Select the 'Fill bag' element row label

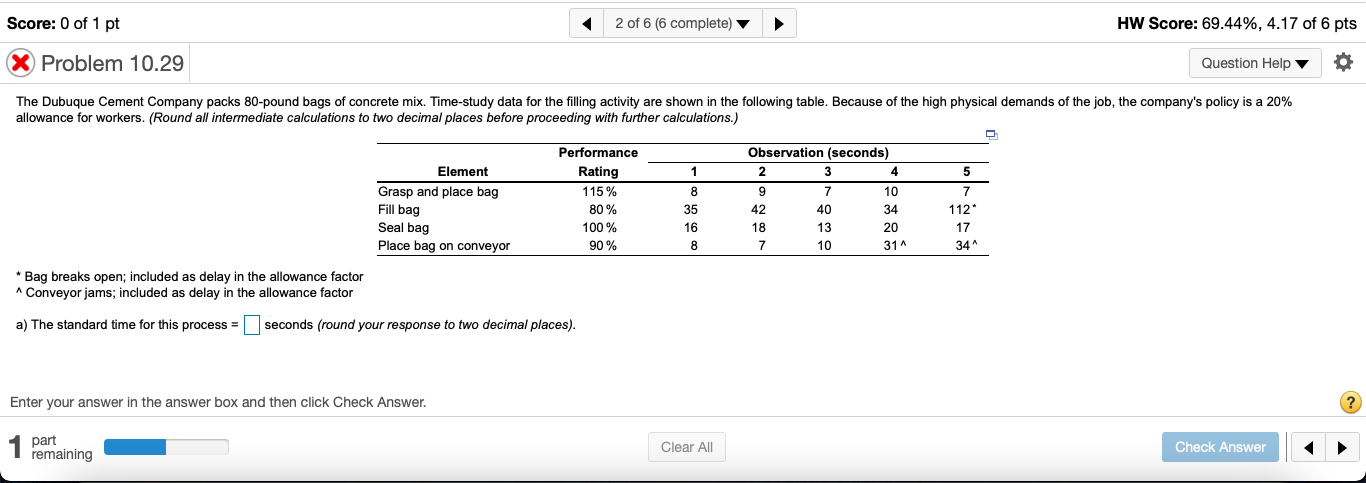[x=399, y=210]
